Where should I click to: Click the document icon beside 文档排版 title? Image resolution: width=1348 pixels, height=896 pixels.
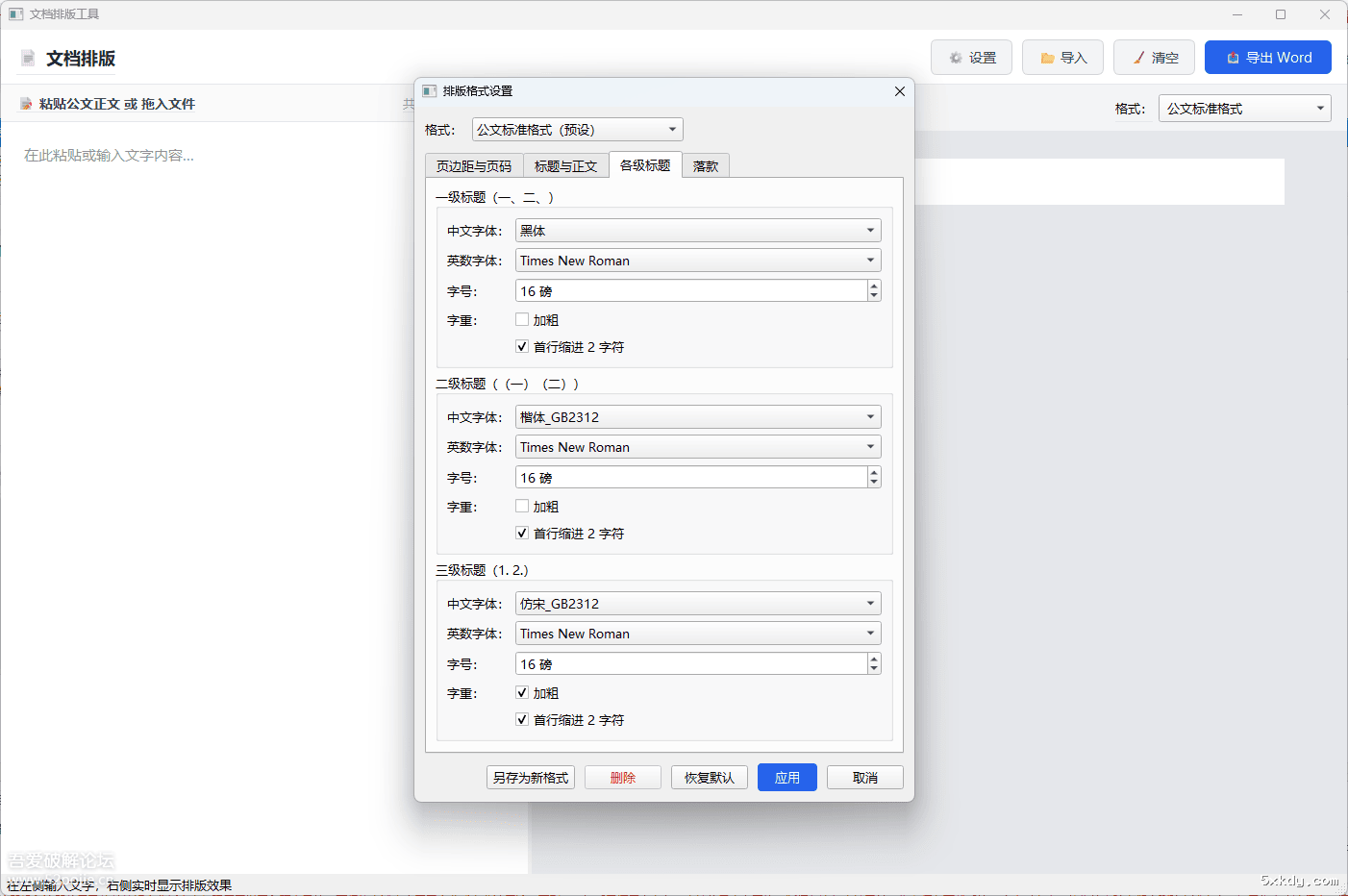coord(28,59)
